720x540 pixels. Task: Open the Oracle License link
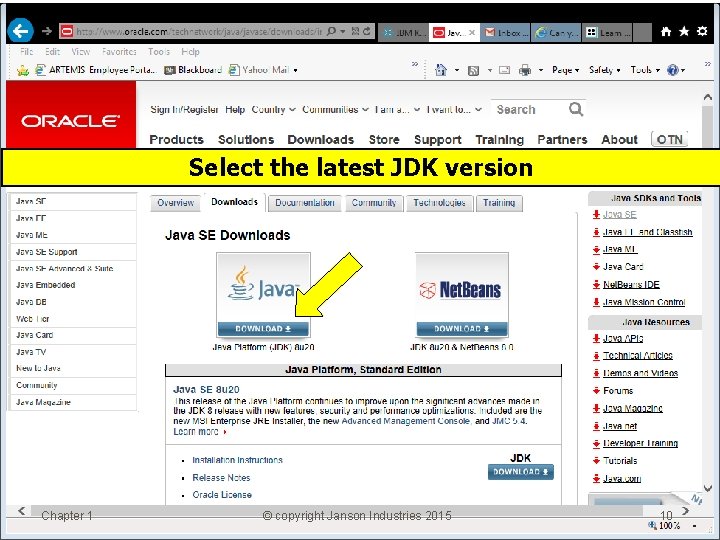(222, 495)
